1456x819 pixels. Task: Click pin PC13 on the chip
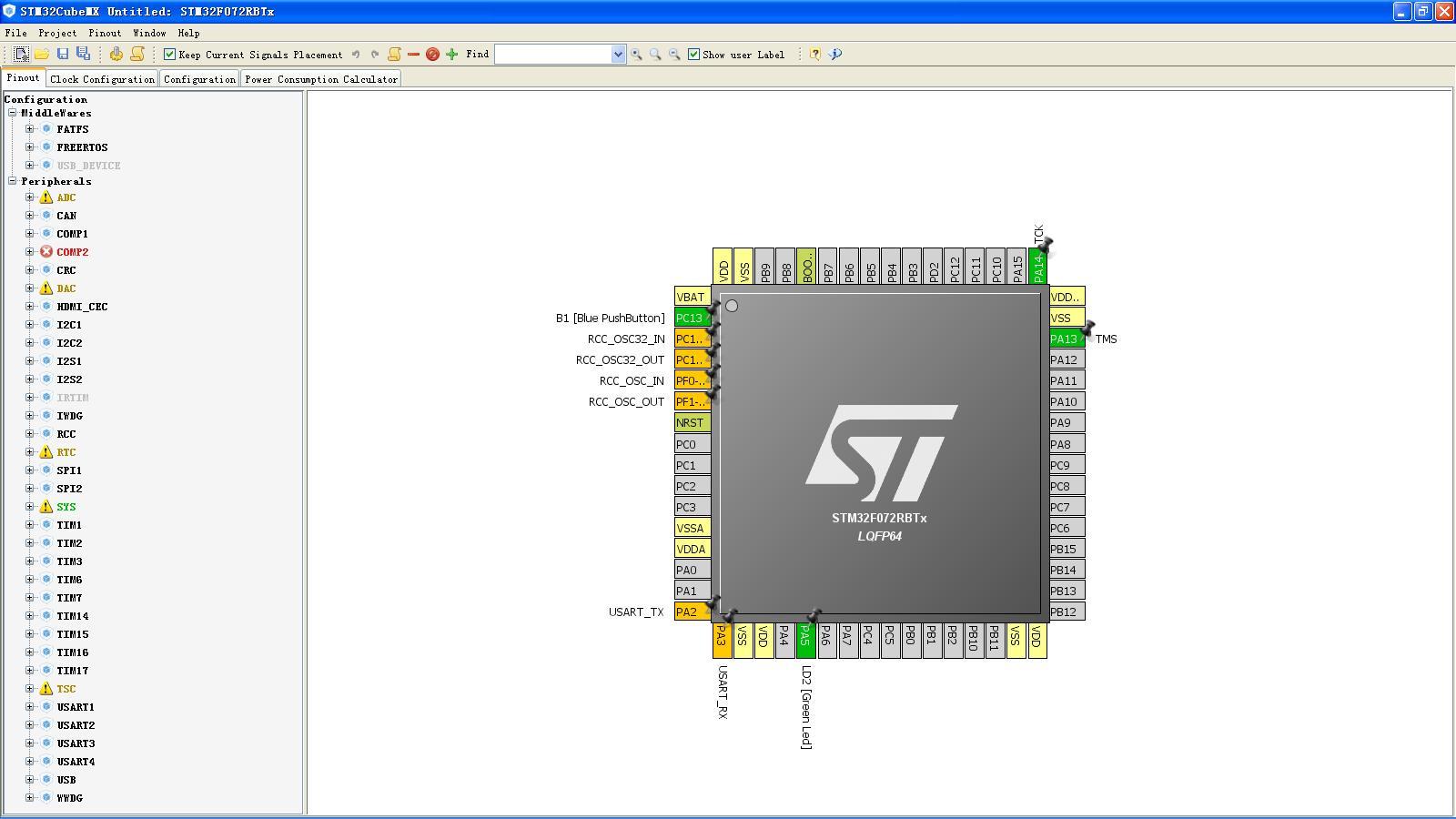click(692, 318)
